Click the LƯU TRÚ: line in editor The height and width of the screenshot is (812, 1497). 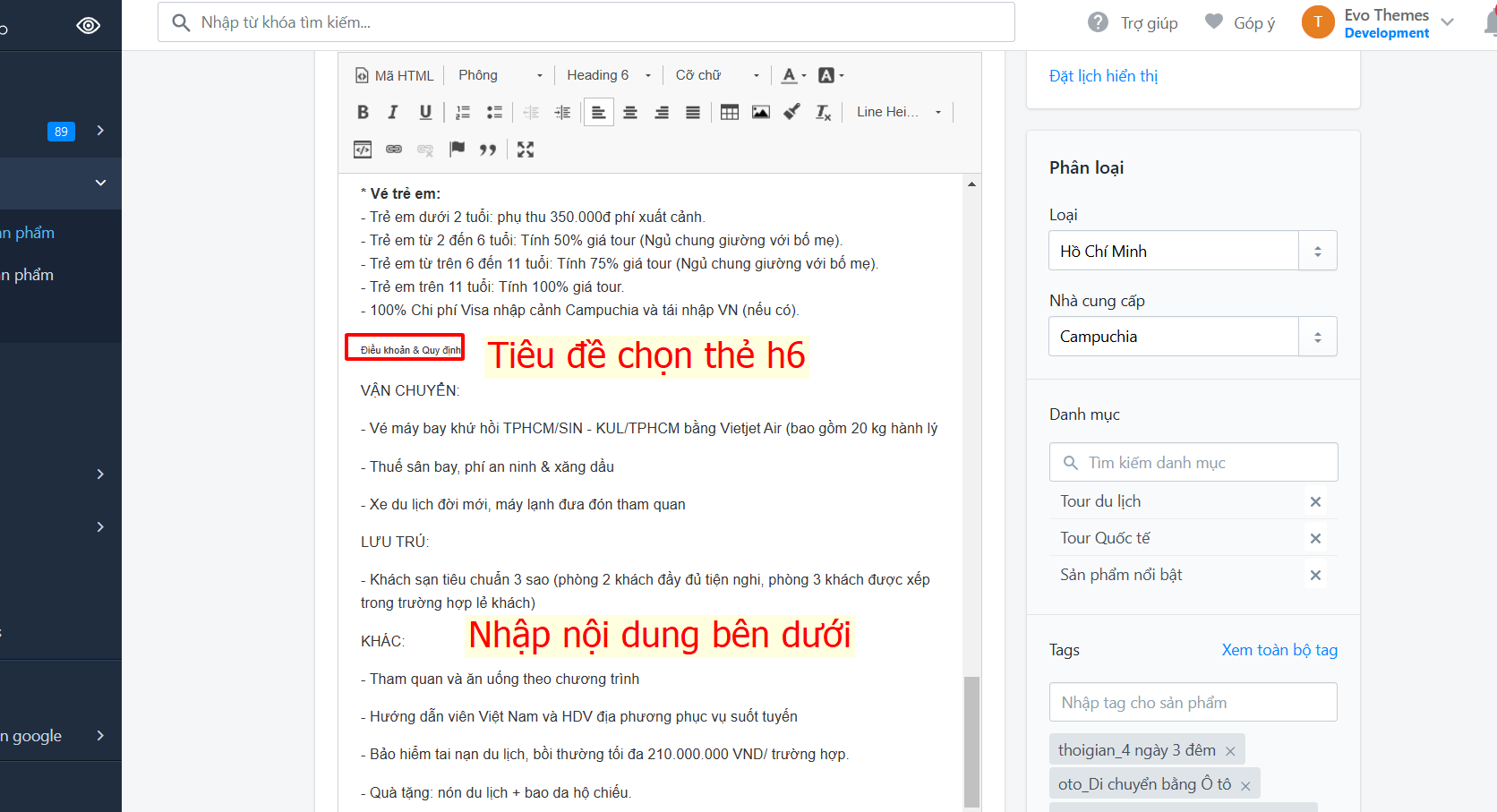(x=395, y=542)
